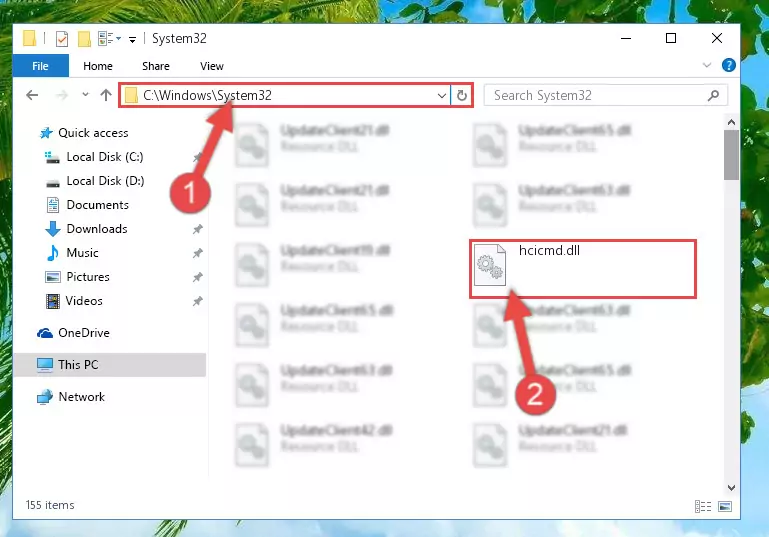The width and height of the screenshot is (769, 537).
Task: Click the pin icon next to Videos
Action: pyautogui.click(x=198, y=301)
